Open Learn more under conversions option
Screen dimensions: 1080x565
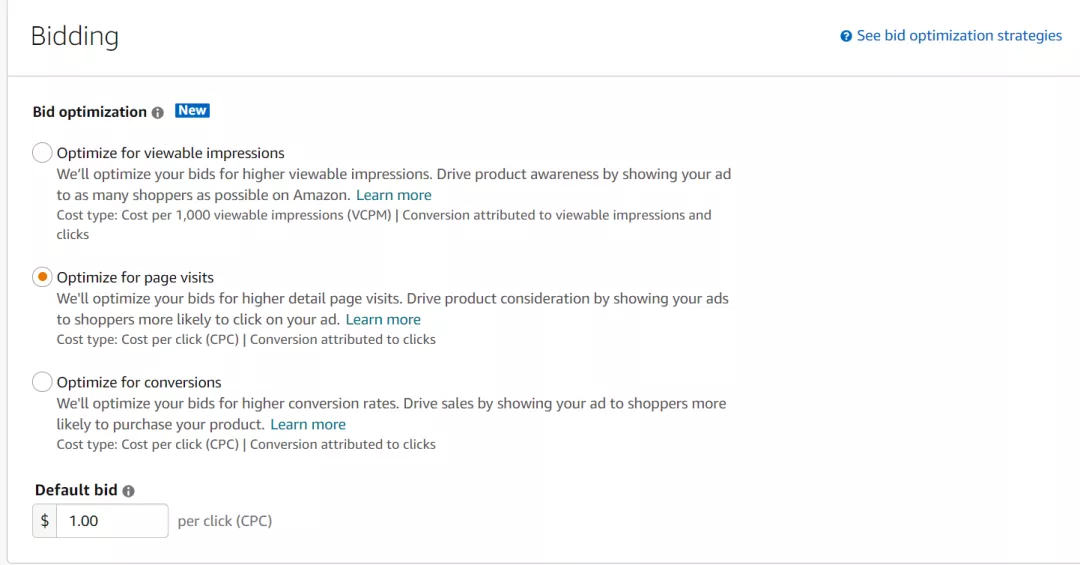pyautogui.click(x=308, y=424)
